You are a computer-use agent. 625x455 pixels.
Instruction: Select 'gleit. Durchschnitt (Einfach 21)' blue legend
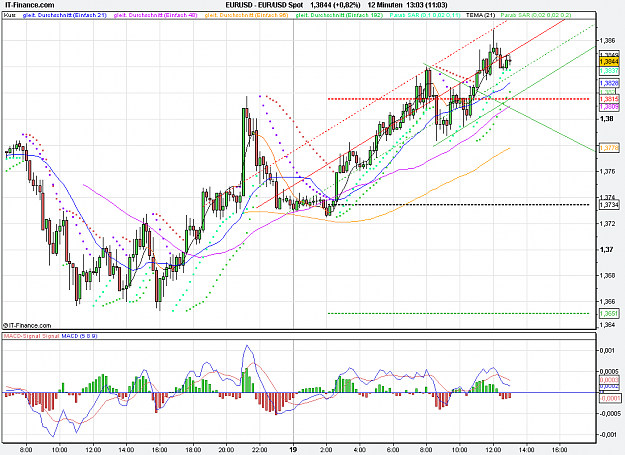[65, 15]
